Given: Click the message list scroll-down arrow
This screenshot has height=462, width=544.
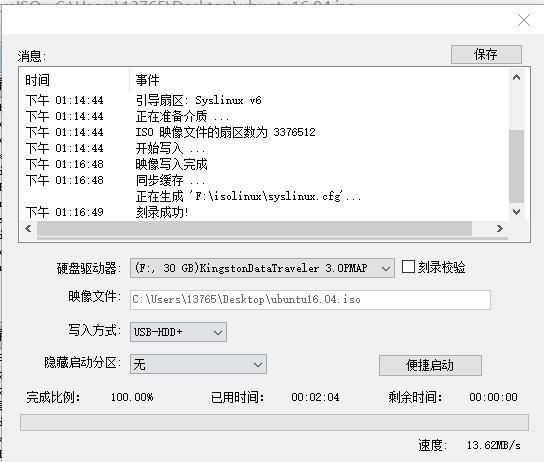Looking at the screenshot, I should (x=516, y=212).
